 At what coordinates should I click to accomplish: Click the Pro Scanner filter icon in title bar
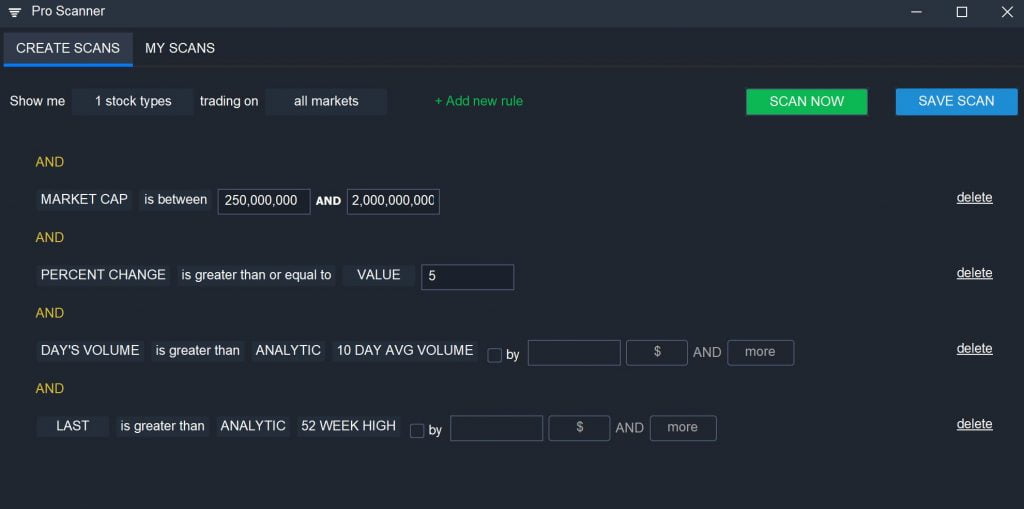14,12
